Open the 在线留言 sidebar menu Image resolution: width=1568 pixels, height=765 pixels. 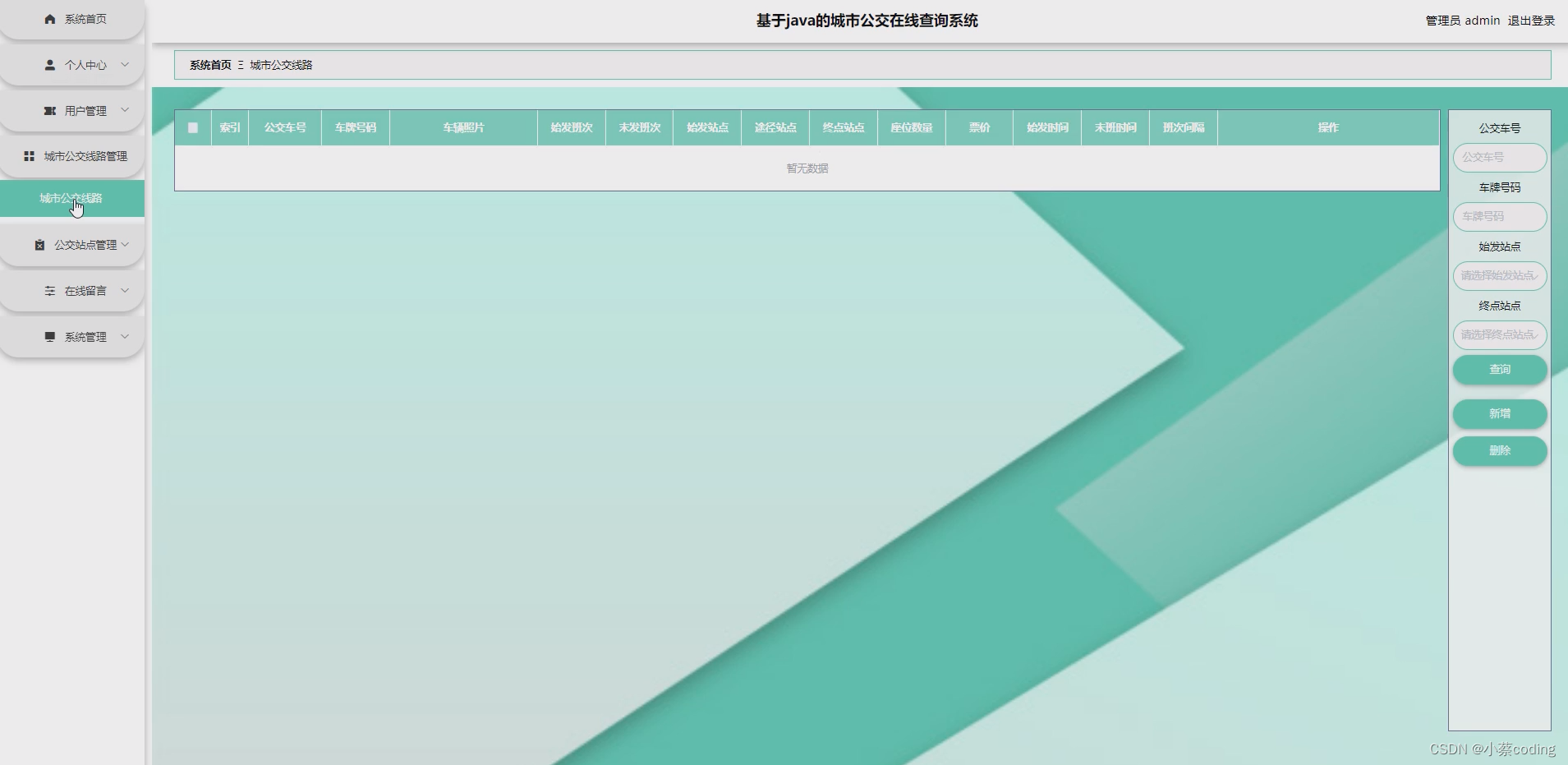(72, 291)
